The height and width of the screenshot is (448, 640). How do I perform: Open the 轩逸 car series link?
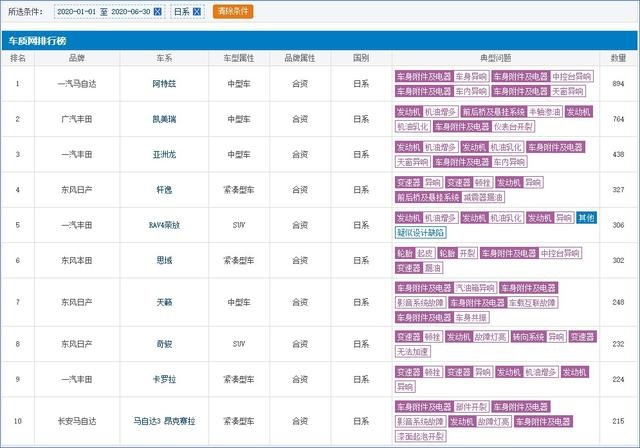click(164, 190)
